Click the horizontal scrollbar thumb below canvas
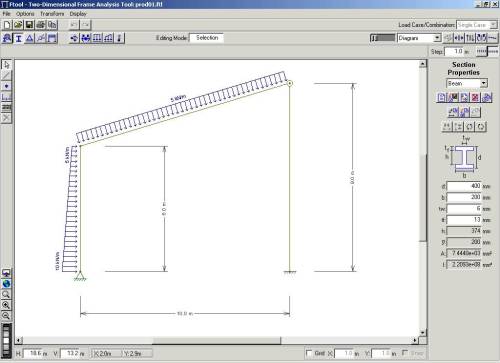 217,340
